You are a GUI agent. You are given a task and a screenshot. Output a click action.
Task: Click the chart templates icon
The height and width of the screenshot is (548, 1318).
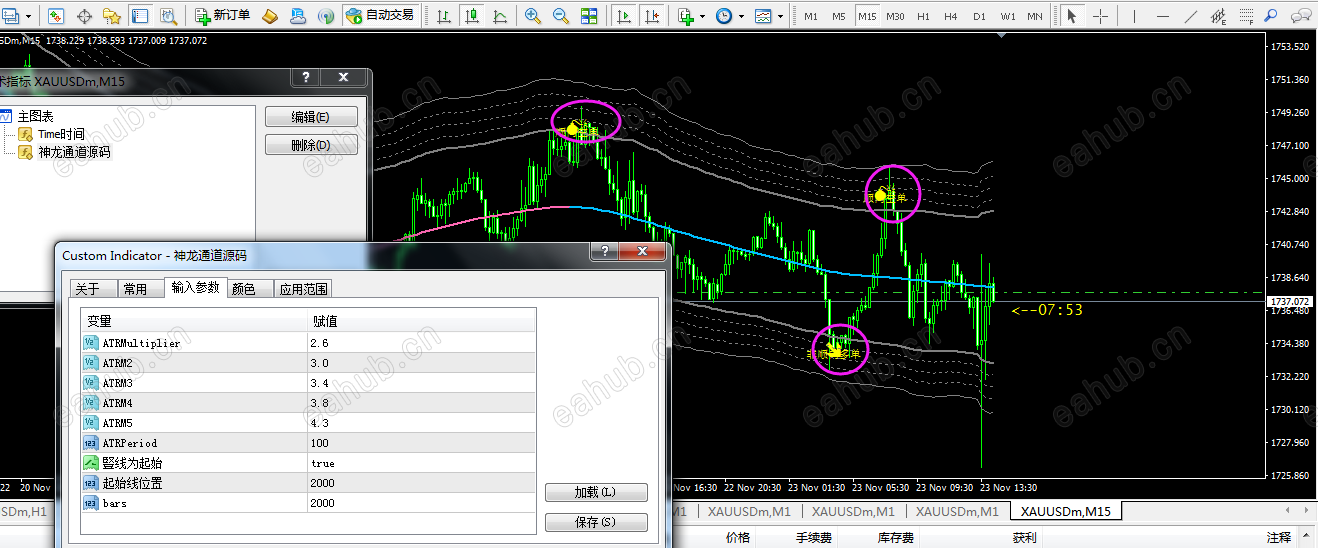[x=763, y=16]
